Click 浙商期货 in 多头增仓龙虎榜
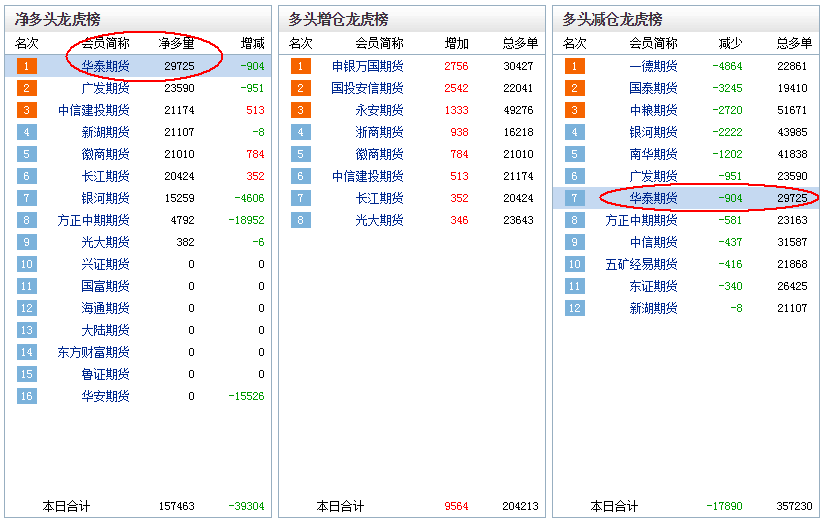Image resolution: width=822 pixels, height=521 pixels. pos(380,132)
